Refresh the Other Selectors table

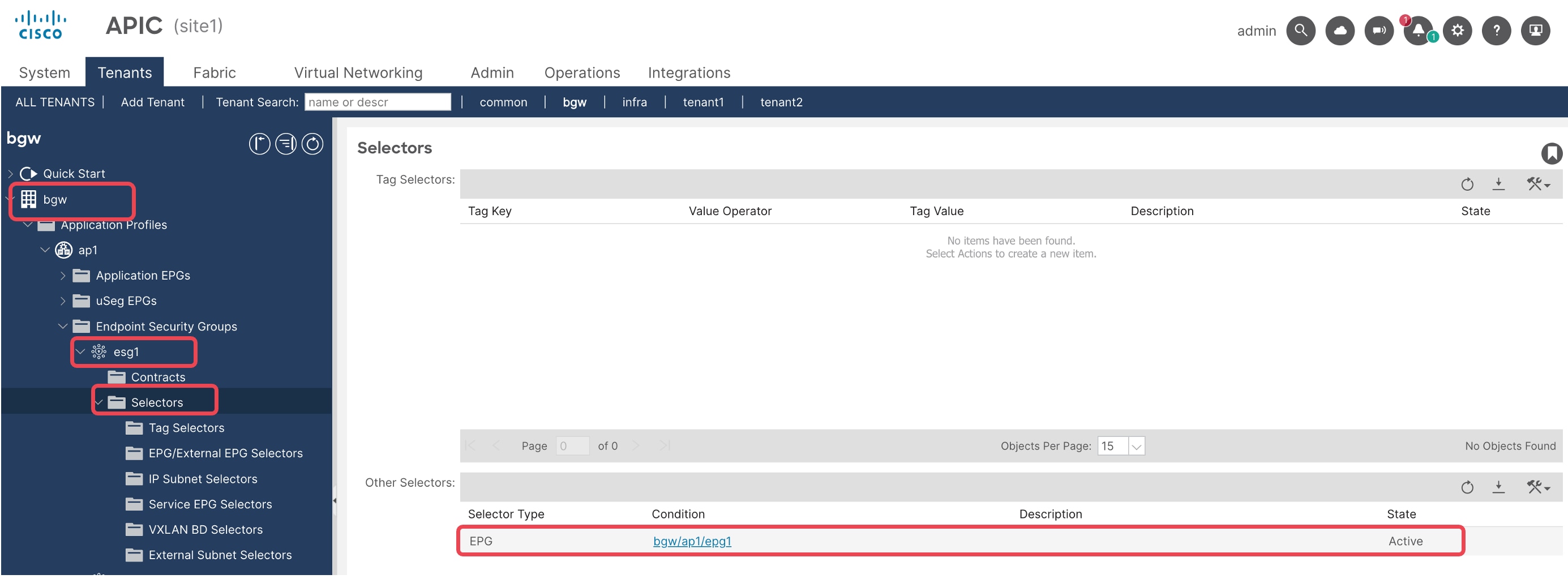coord(1467,487)
